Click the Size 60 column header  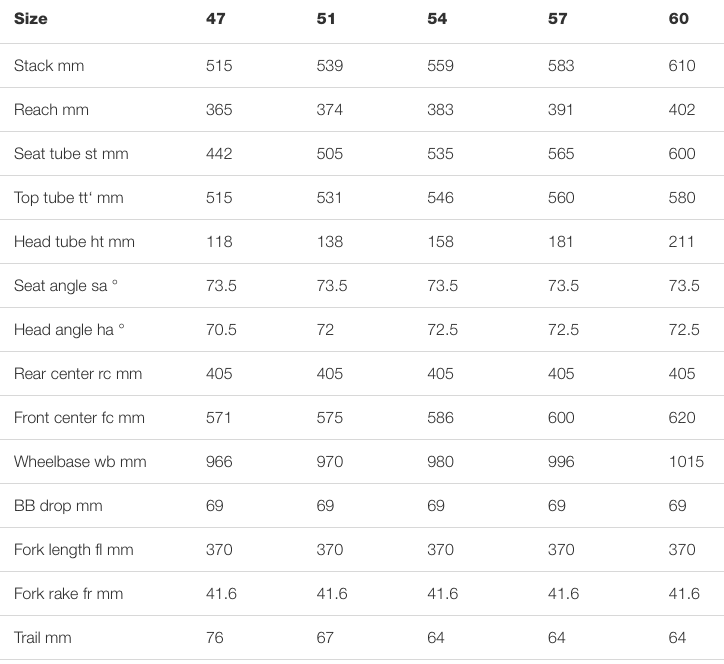[678, 18]
